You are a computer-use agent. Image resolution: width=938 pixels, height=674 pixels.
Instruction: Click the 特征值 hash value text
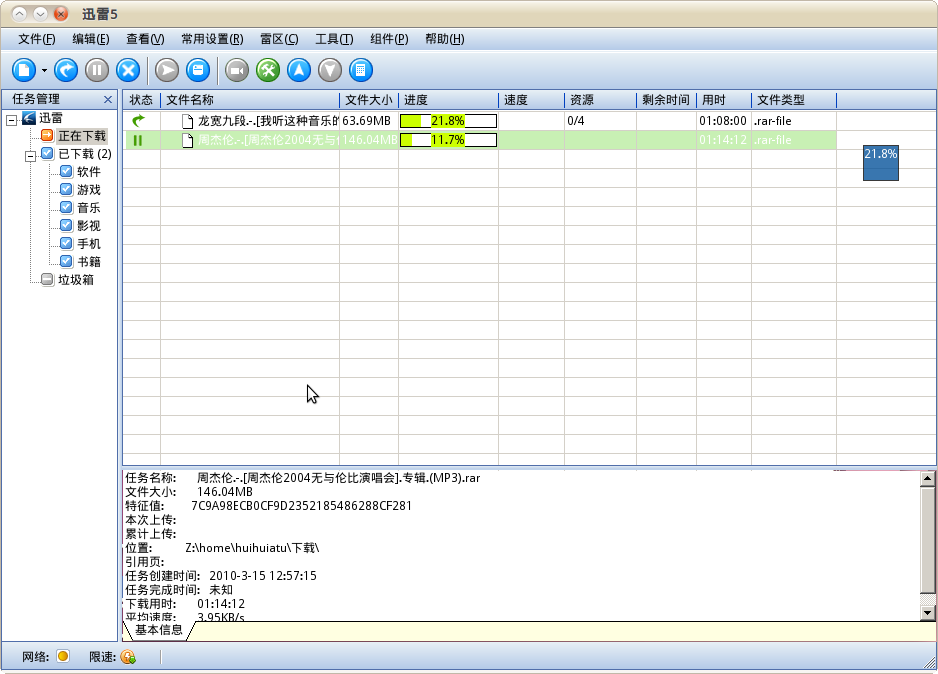302,506
